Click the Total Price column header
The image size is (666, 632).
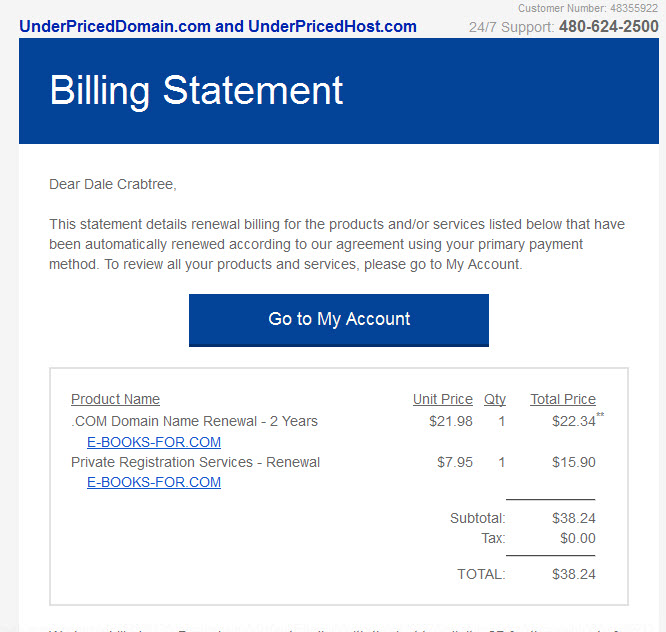563,399
